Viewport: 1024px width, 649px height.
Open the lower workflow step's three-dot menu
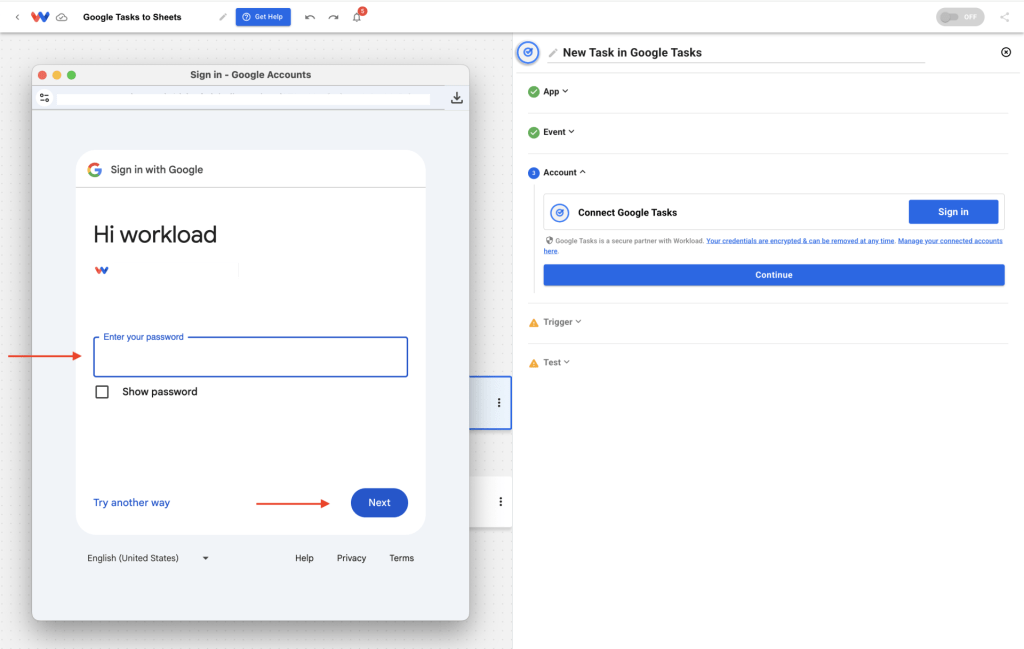point(500,501)
